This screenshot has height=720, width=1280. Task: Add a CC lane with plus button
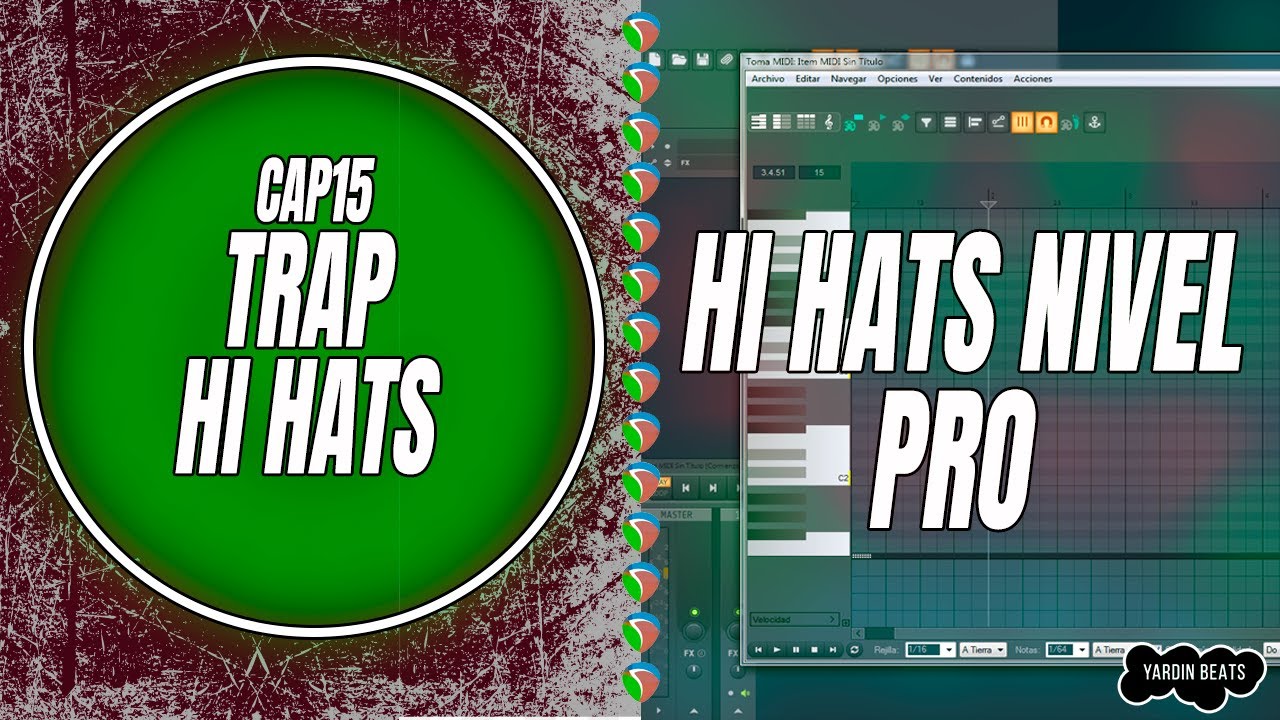coord(845,623)
